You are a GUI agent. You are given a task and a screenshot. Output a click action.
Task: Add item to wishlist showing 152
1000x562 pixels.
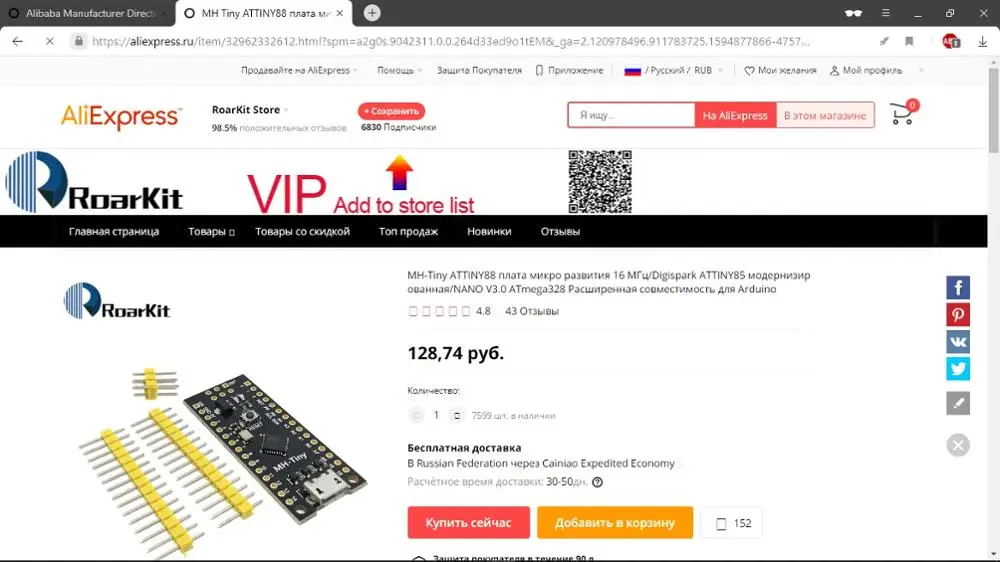pos(732,523)
